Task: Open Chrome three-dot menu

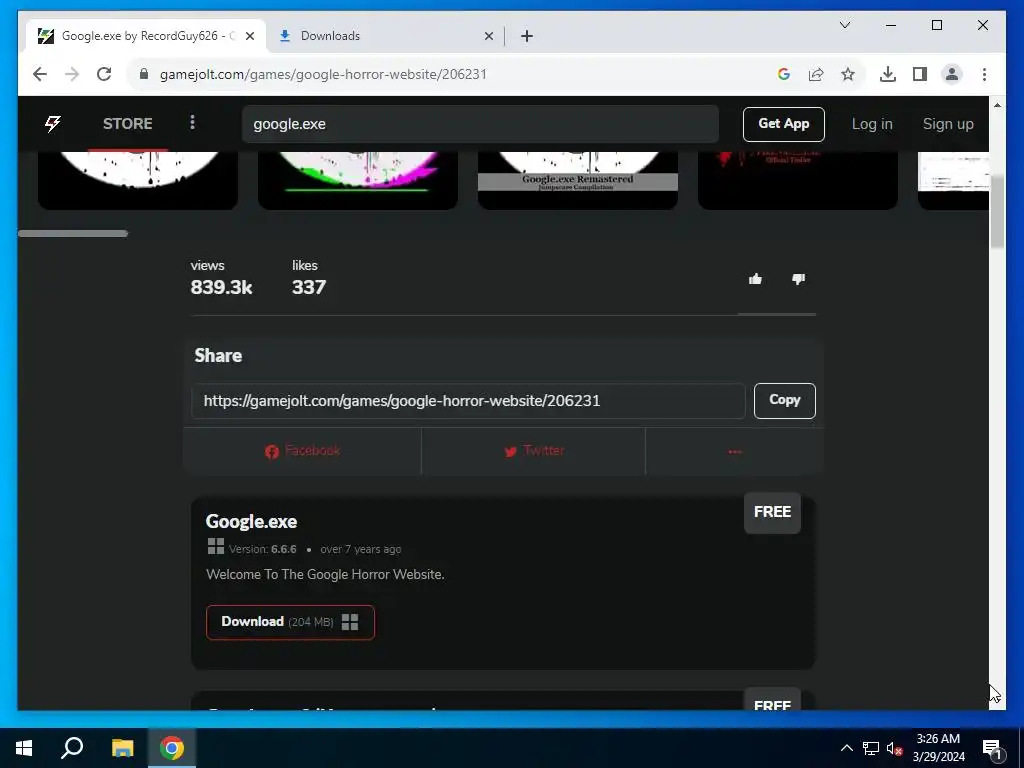Action: (984, 74)
